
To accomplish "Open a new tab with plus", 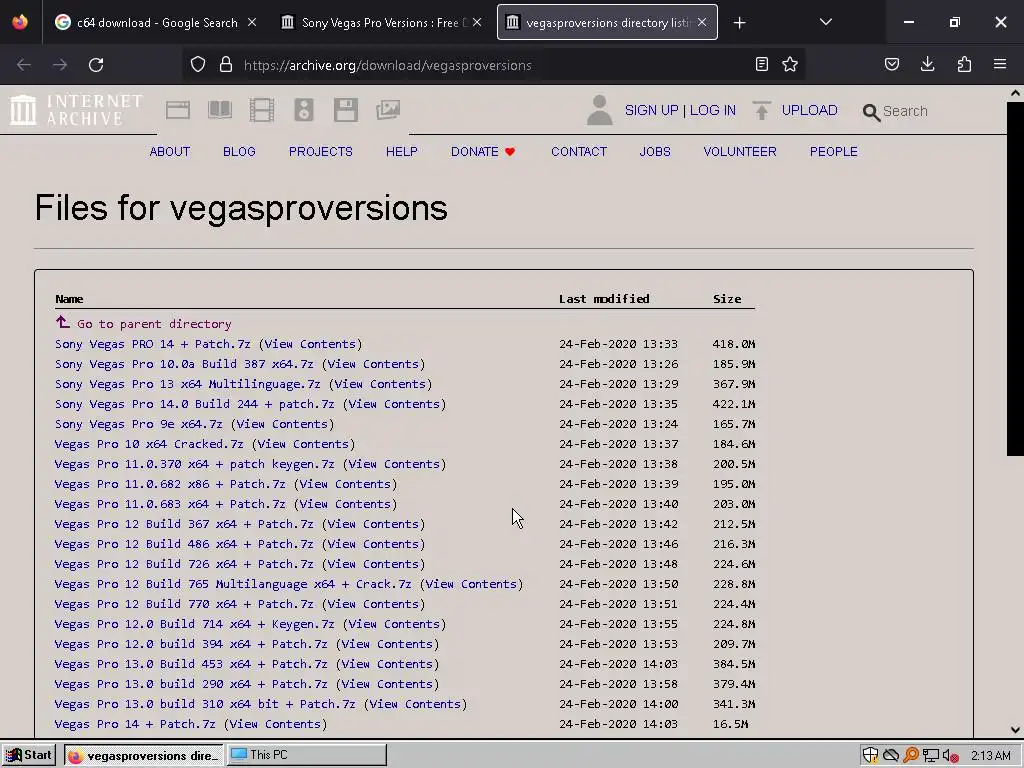I will tap(739, 23).
